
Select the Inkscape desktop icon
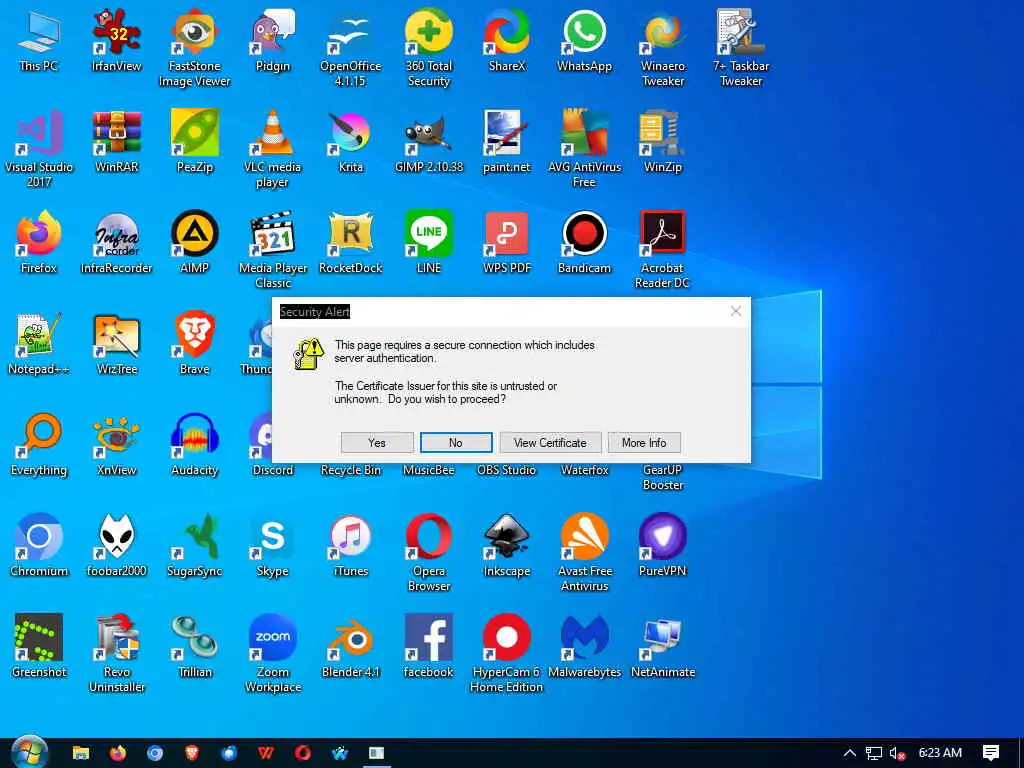507,545
